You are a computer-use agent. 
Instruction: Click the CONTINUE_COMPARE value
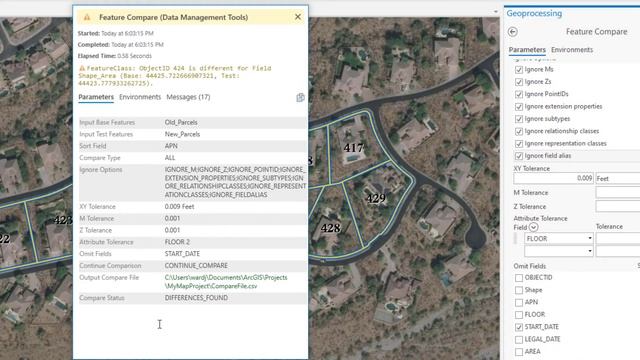point(196,266)
